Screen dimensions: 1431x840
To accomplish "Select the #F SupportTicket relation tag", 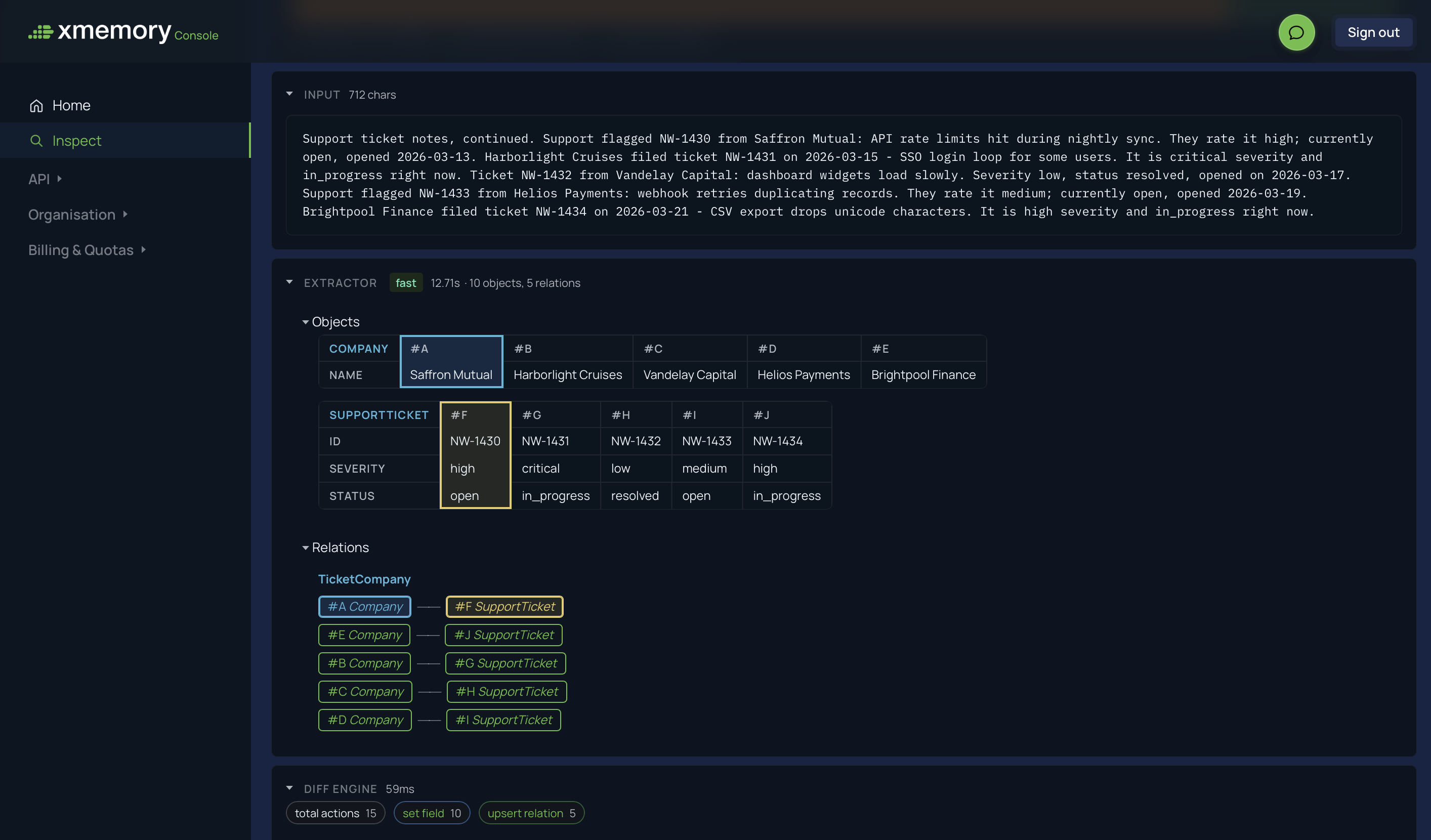I will pyautogui.click(x=504, y=607).
